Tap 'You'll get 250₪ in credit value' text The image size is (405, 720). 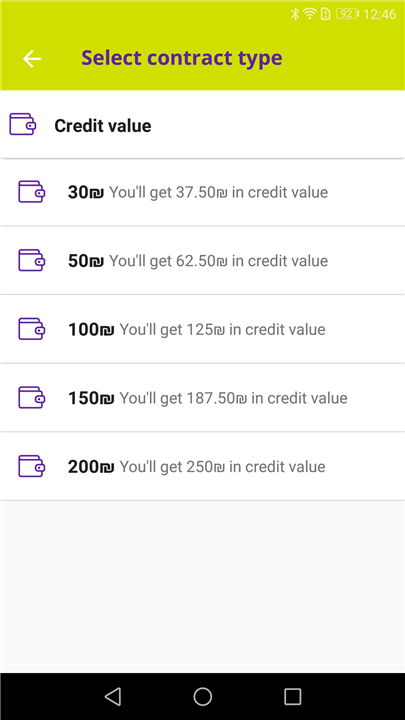click(x=222, y=467)
